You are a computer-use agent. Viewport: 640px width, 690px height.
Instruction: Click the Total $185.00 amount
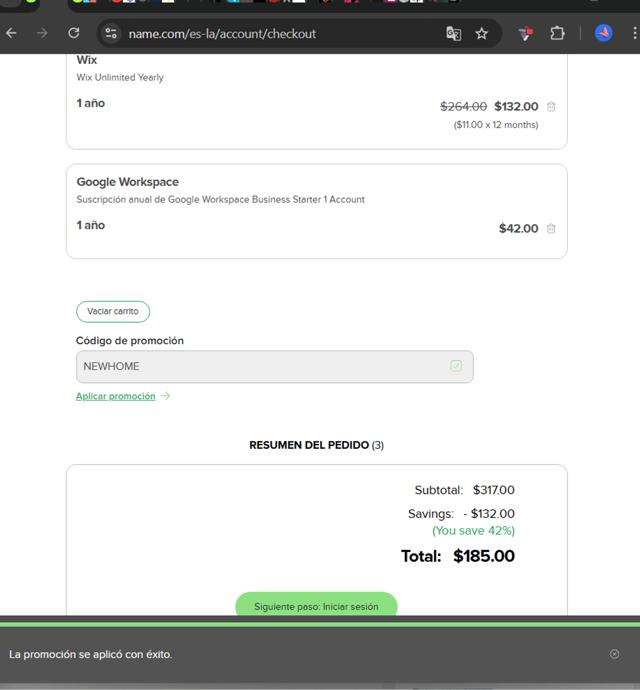coord(484,556)
